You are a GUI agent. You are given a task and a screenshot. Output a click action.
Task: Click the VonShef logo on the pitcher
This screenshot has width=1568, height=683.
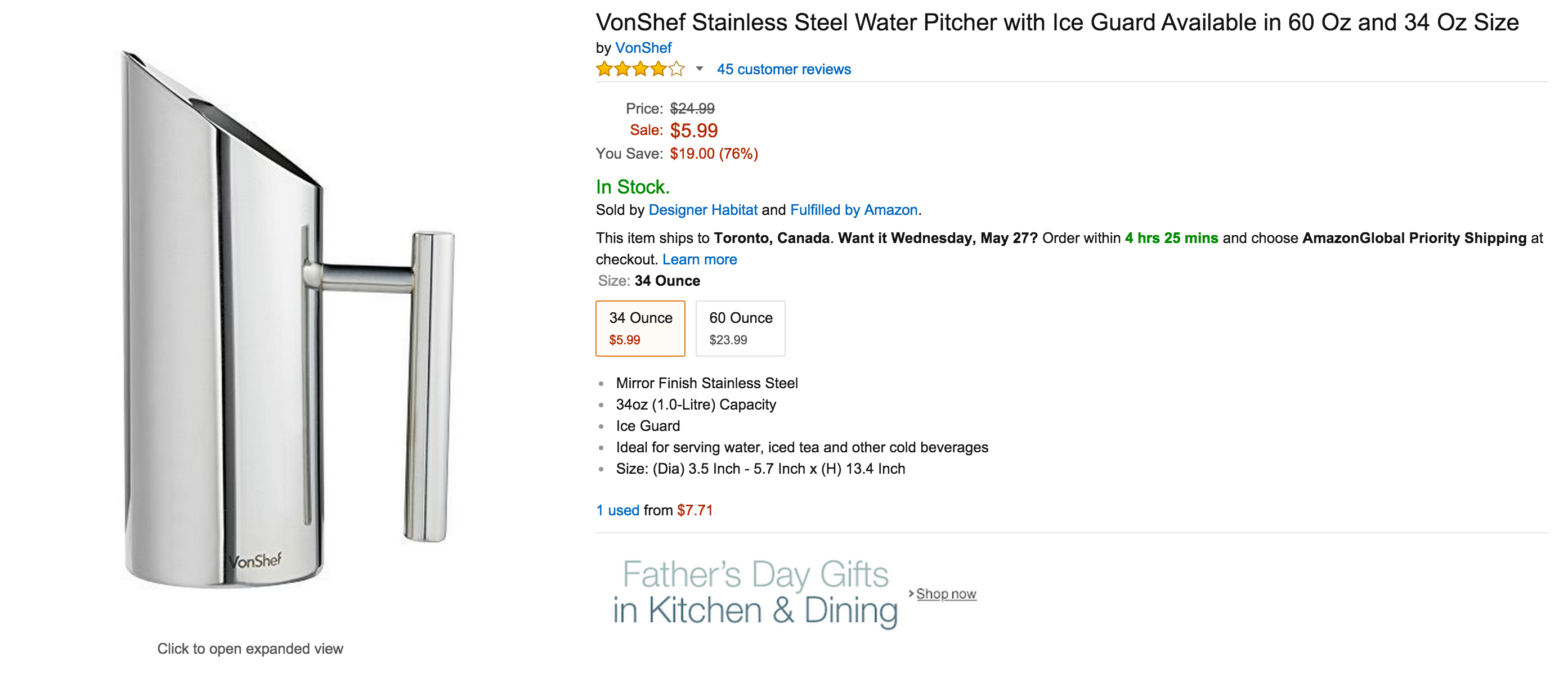click(255, 561)
